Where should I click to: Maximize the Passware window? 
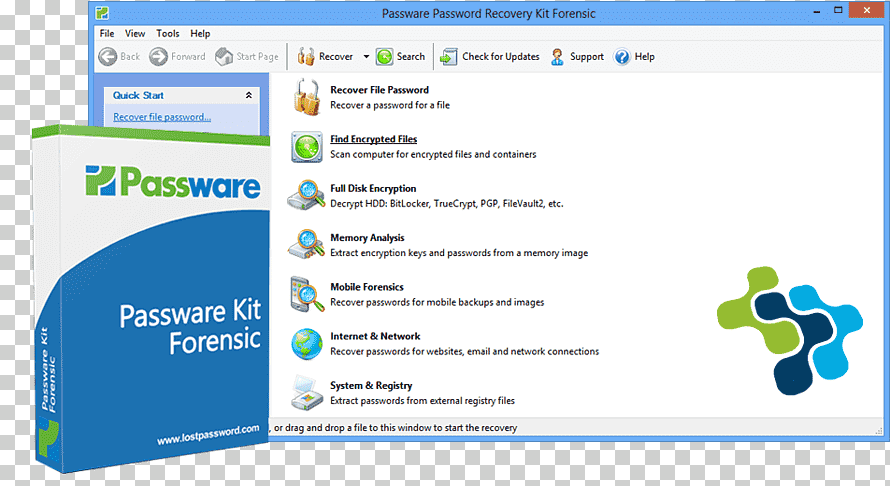click(838, 10)
